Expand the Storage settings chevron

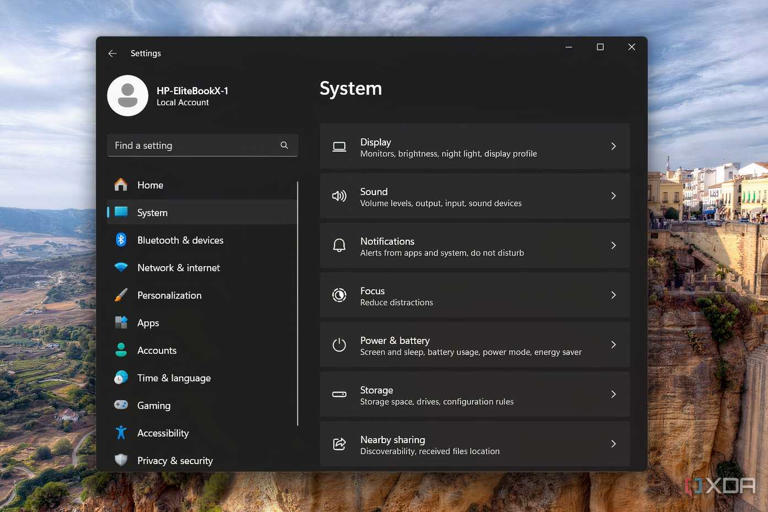tap(613, 394)
